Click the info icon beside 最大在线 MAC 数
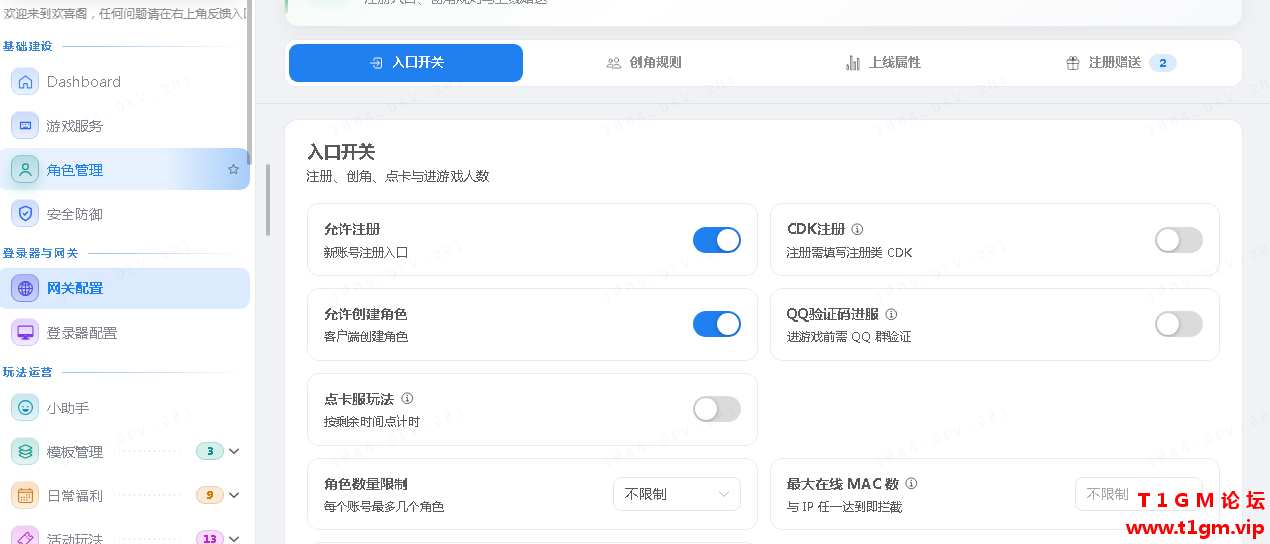Screen dimensions: 1270x544 (x=911, y=484)
